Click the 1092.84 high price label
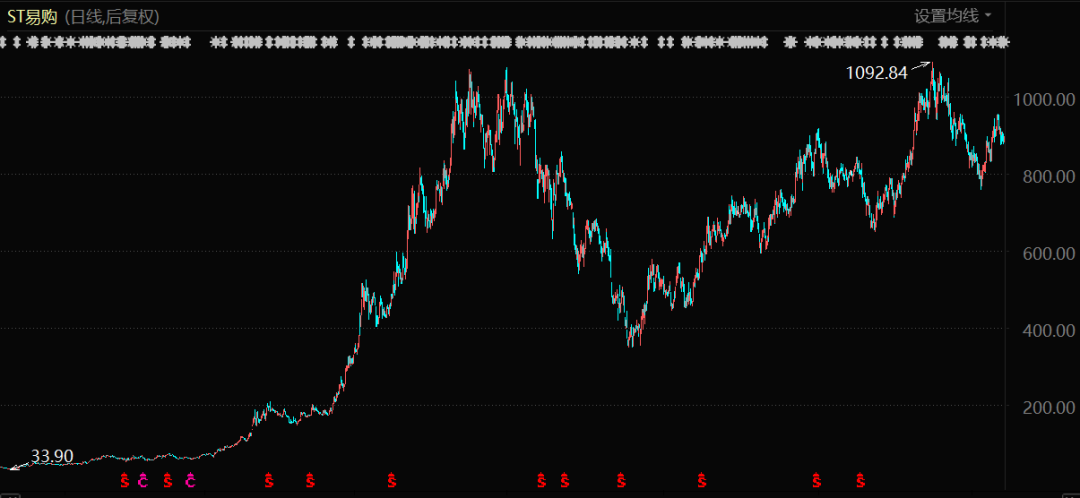 tap(876, 72)
